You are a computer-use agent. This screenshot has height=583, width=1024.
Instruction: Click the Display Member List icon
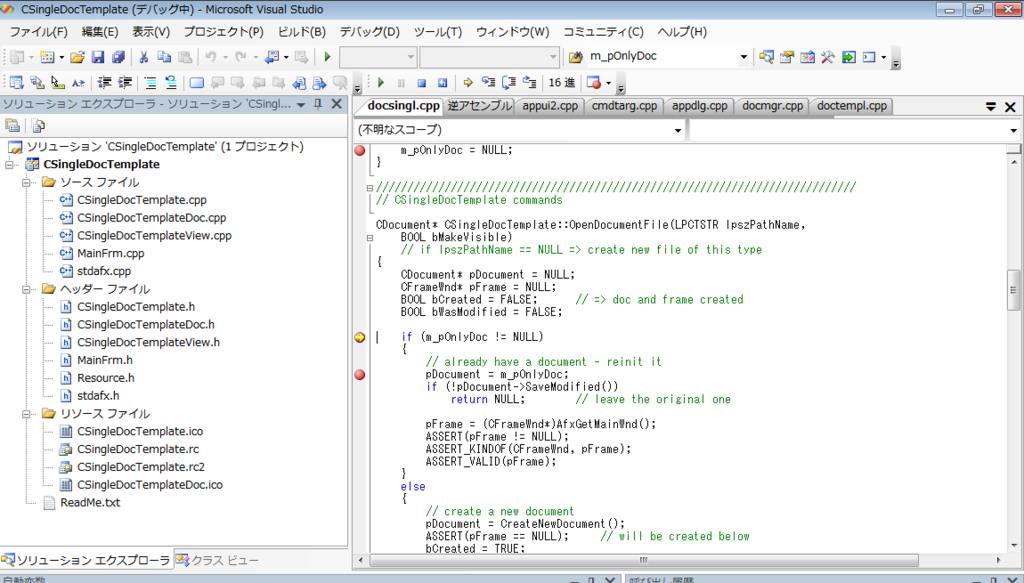pos(16,83)
